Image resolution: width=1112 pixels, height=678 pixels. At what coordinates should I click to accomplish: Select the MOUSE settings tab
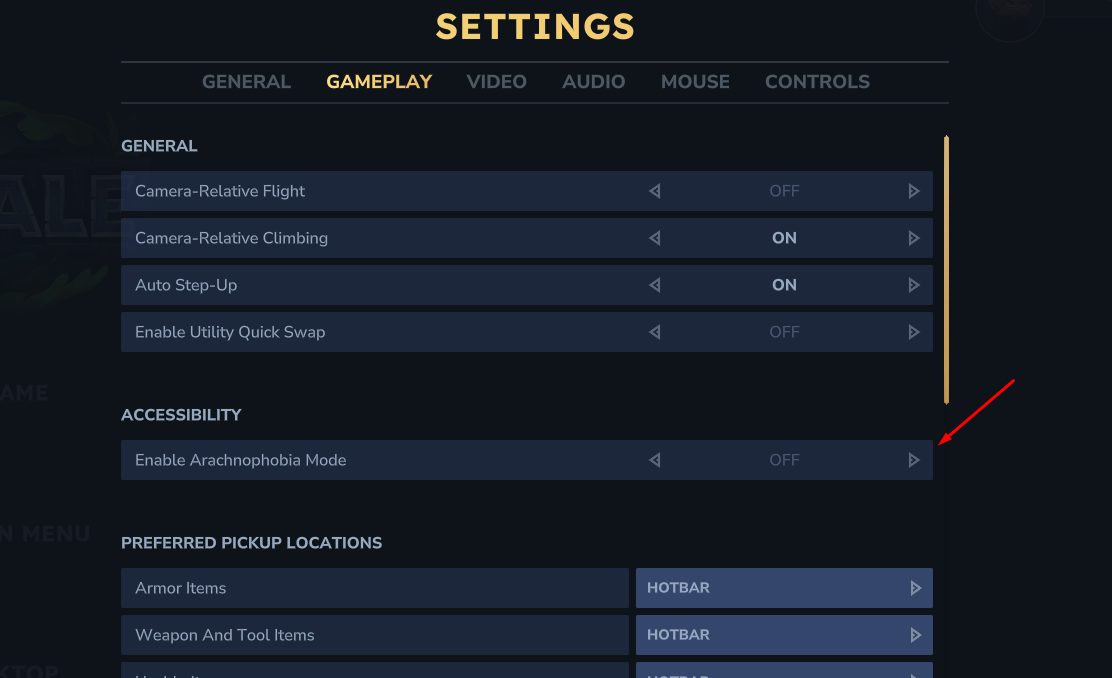tap(695, 82)
